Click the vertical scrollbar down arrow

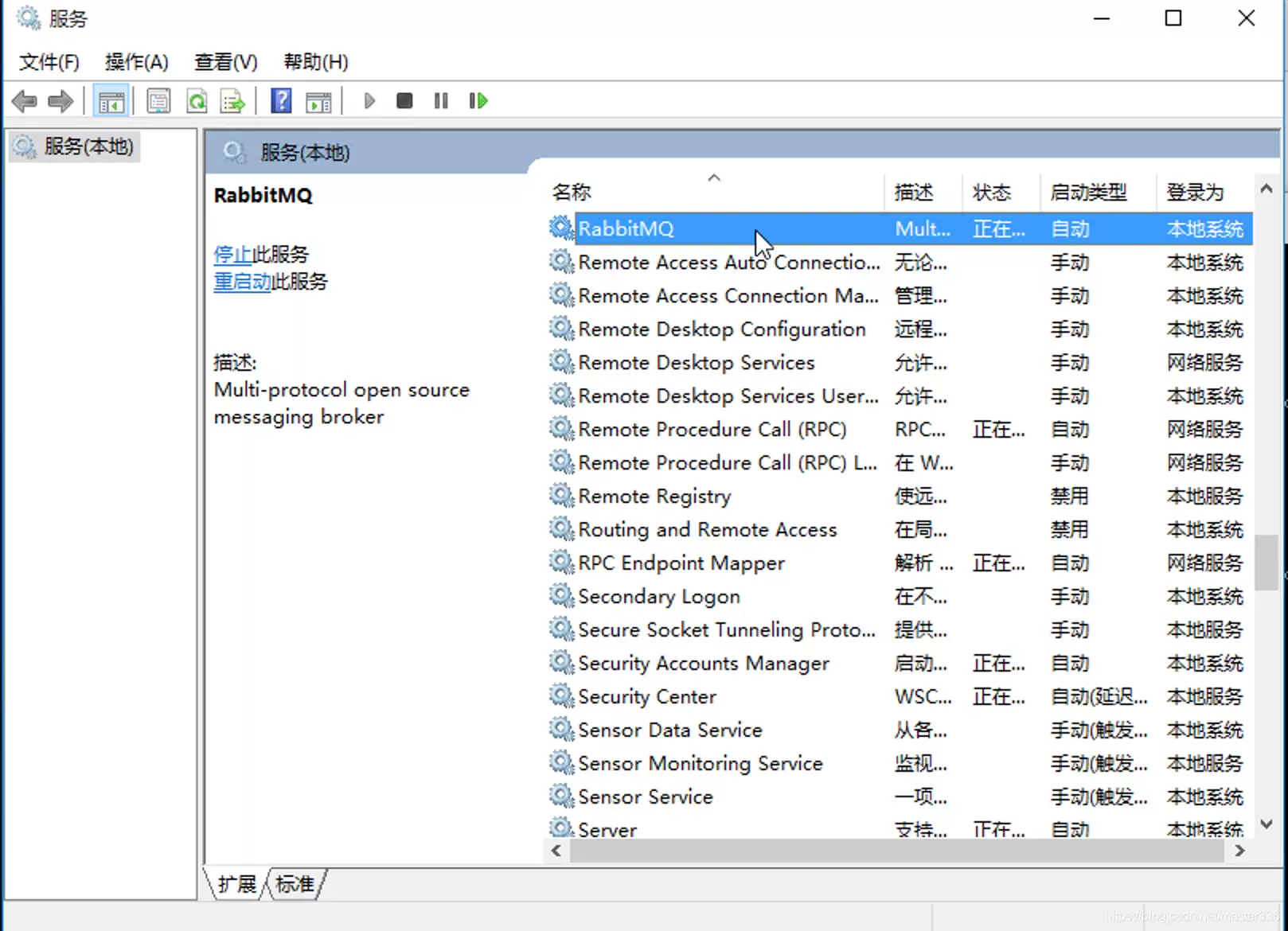click(x=1267, y=825)
